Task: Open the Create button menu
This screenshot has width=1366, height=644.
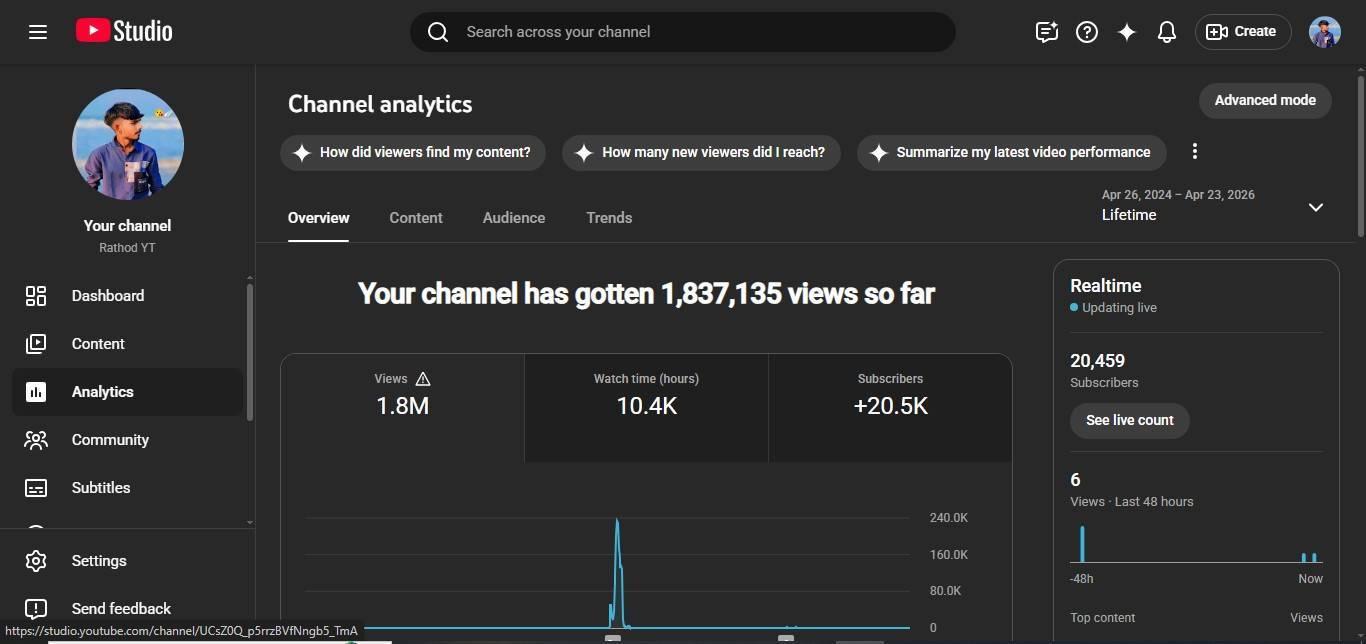Action: (x=1242, y=32)
